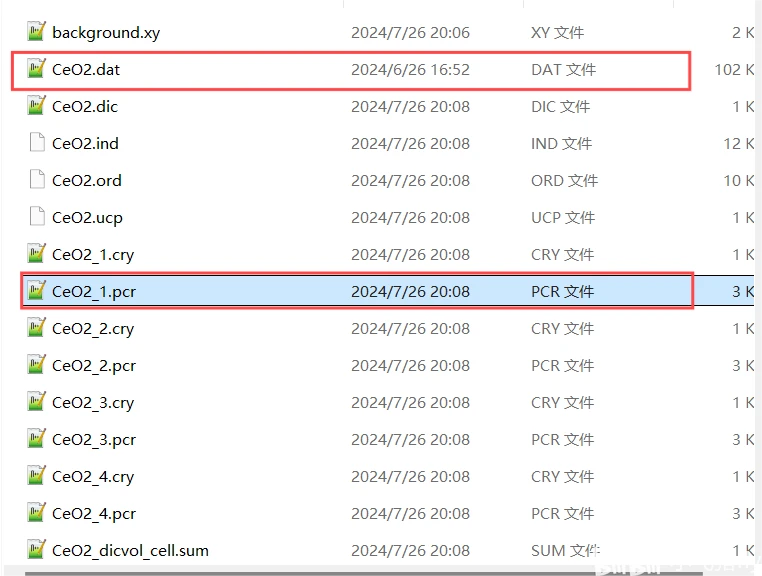Click the CeO2_3.cry file name

[x=93, y=403]
